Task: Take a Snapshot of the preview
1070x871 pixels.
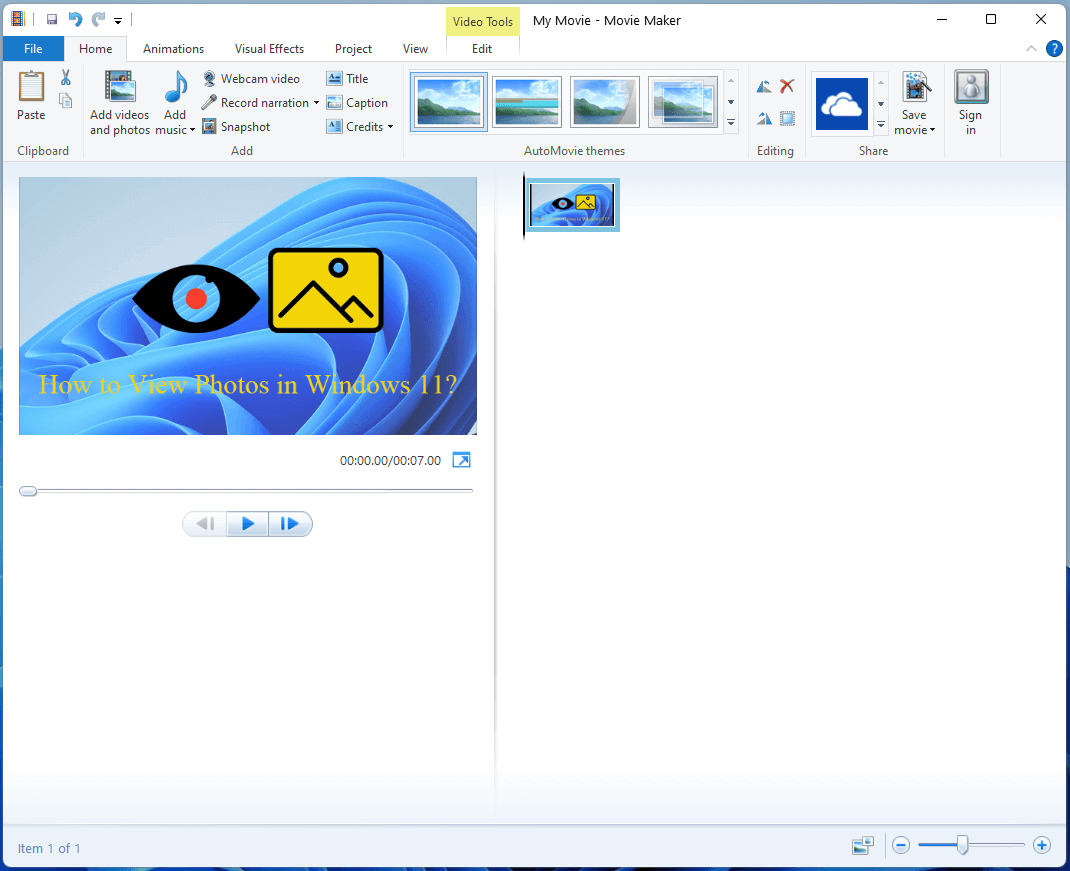Action: (236, 126)
